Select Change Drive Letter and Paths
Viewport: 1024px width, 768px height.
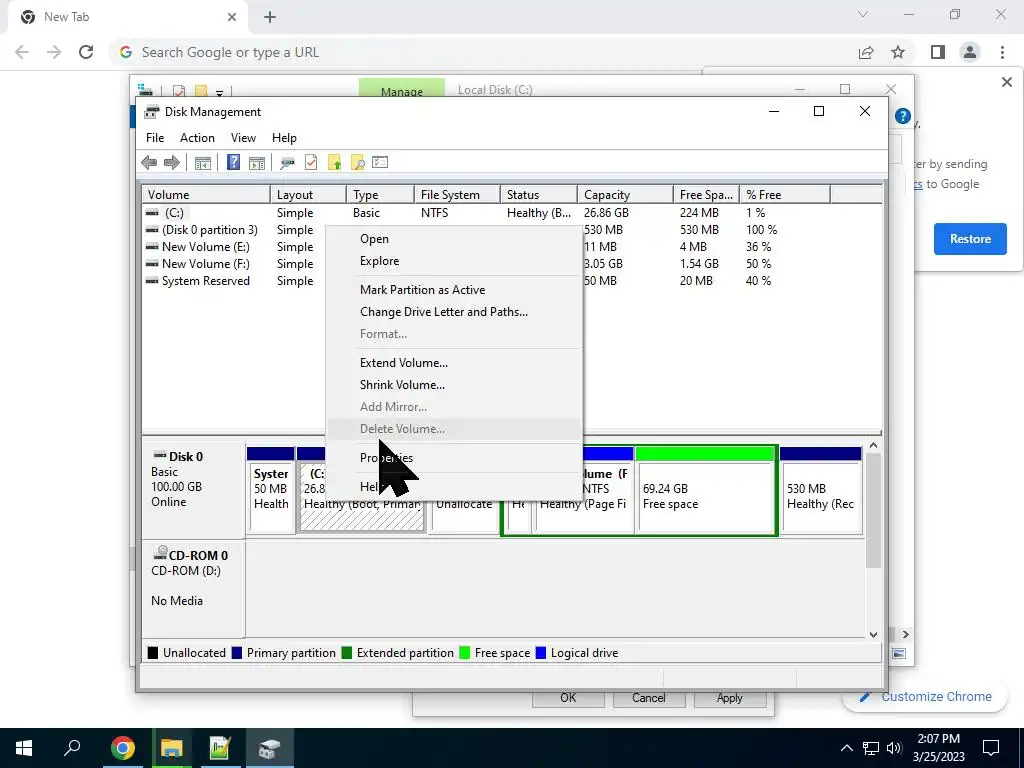[454, 312]
